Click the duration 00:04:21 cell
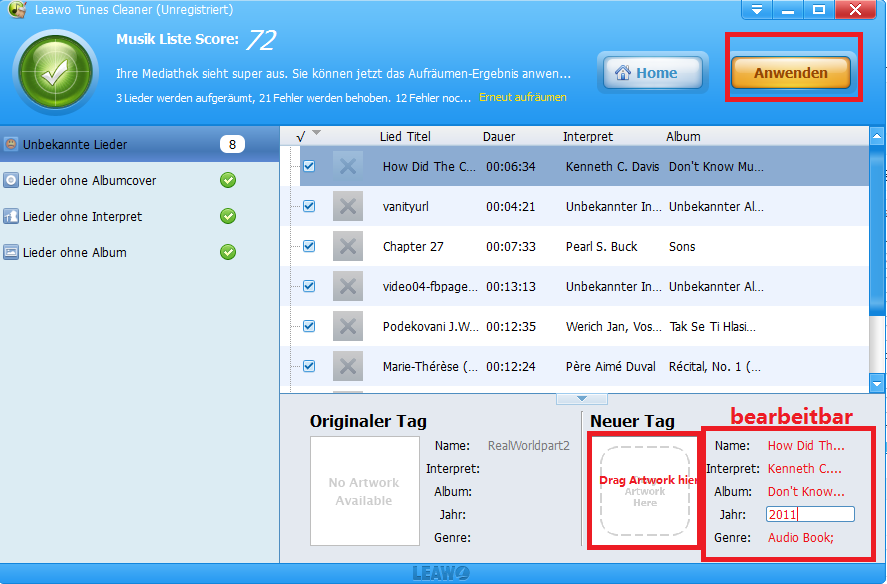 [x=510, y=207]
